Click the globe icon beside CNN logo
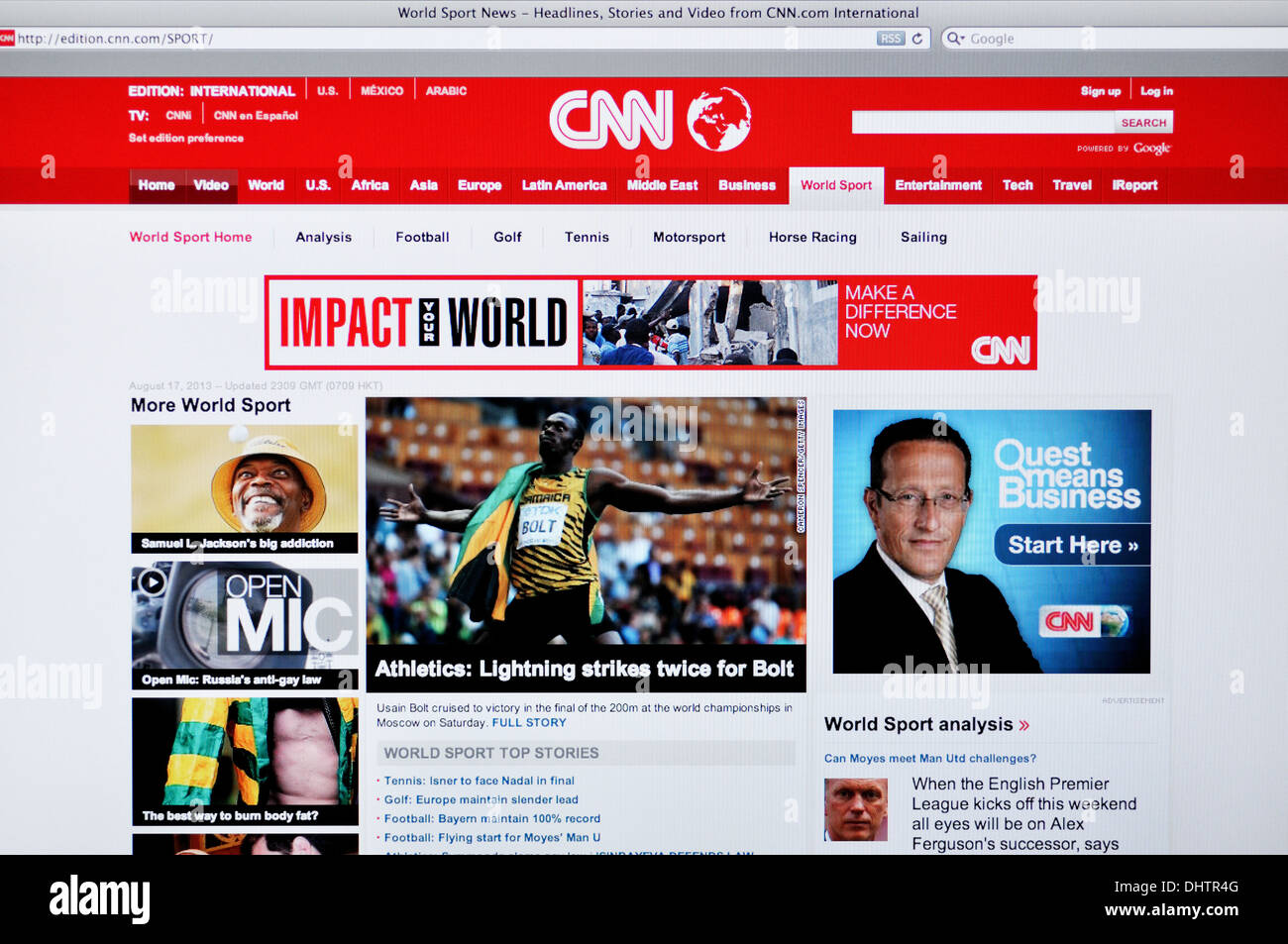 click(719, 119)
